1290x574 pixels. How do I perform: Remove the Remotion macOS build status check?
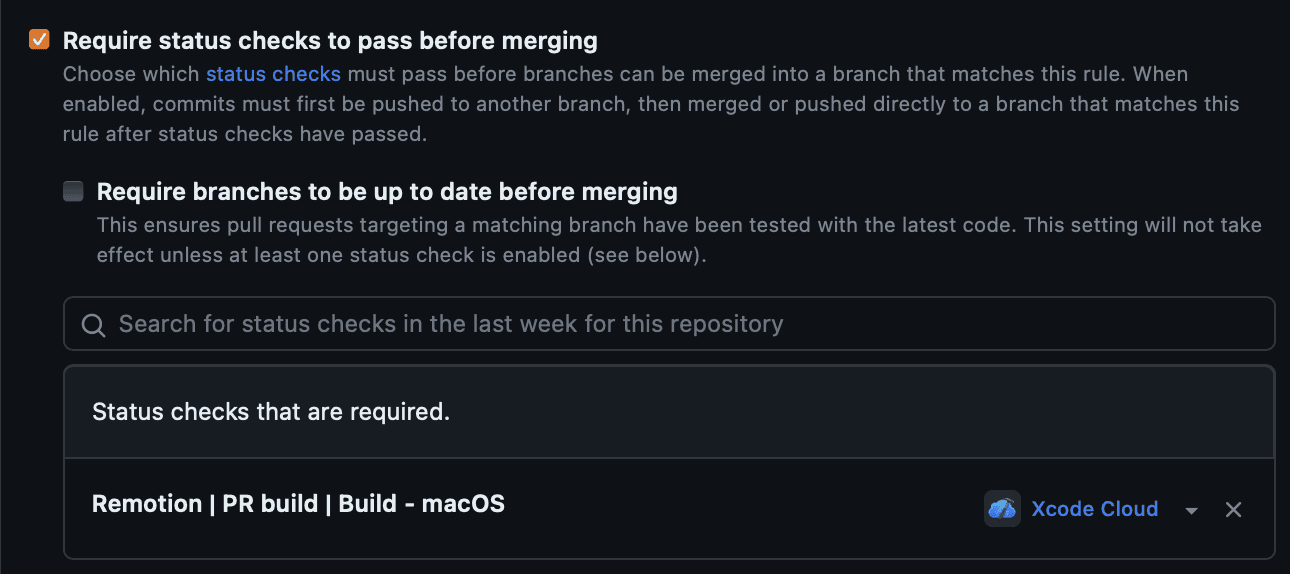click(1233, 510)
